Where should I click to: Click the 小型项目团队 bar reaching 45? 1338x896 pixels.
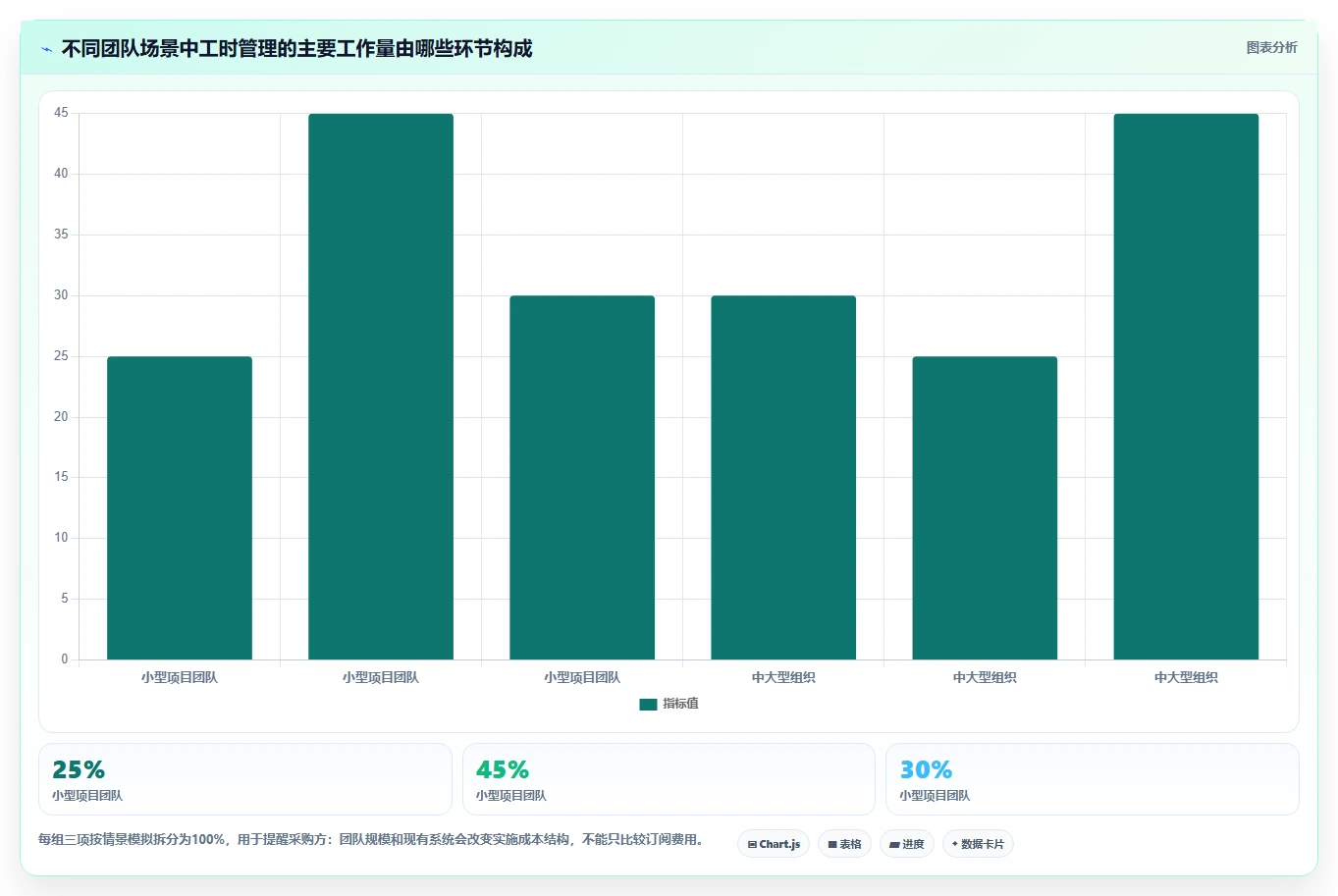[x=381, y=387]
